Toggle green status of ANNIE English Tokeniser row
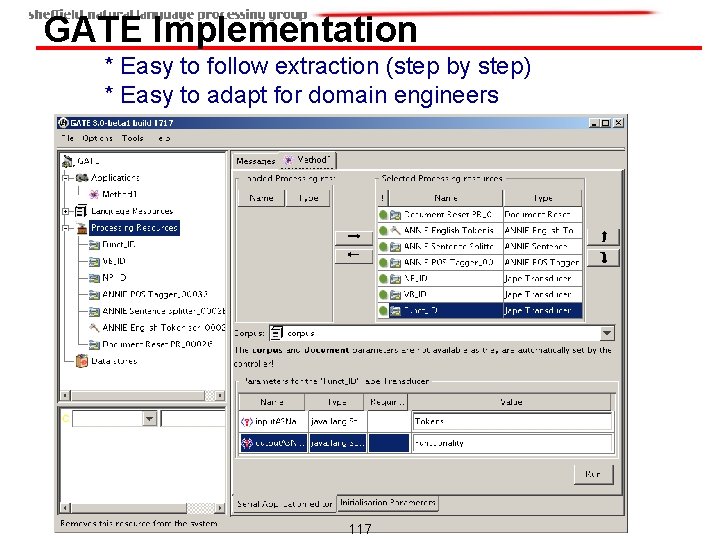 383,231
